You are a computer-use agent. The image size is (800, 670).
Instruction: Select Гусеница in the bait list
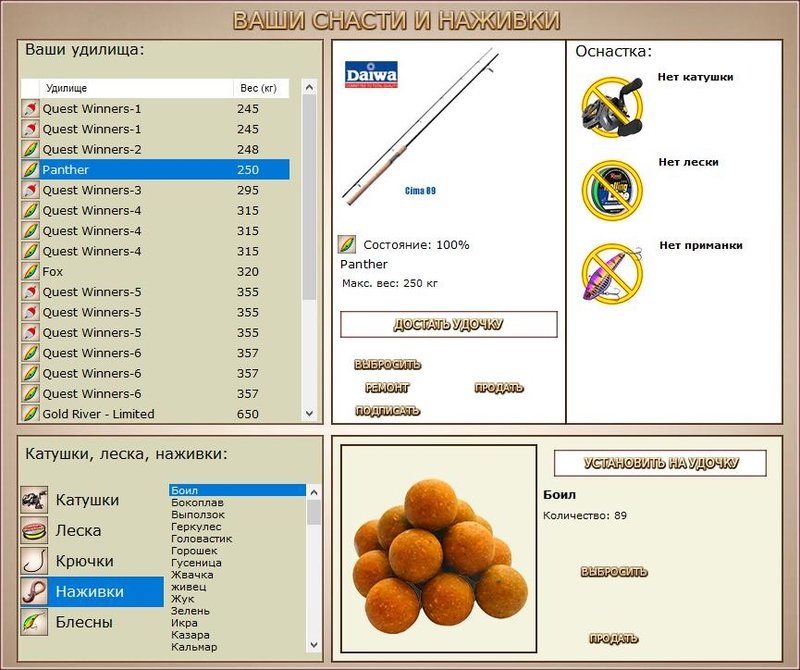237,563
